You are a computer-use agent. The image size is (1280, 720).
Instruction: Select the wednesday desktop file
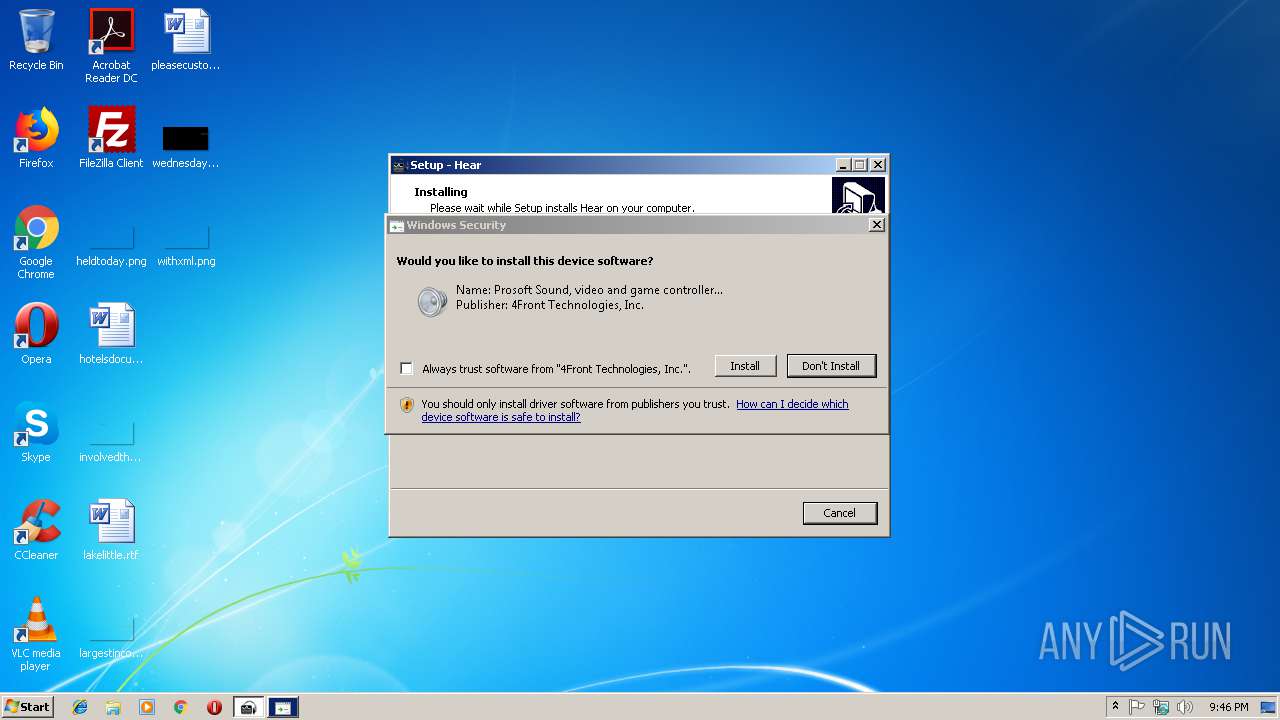[x=186, y=146]
